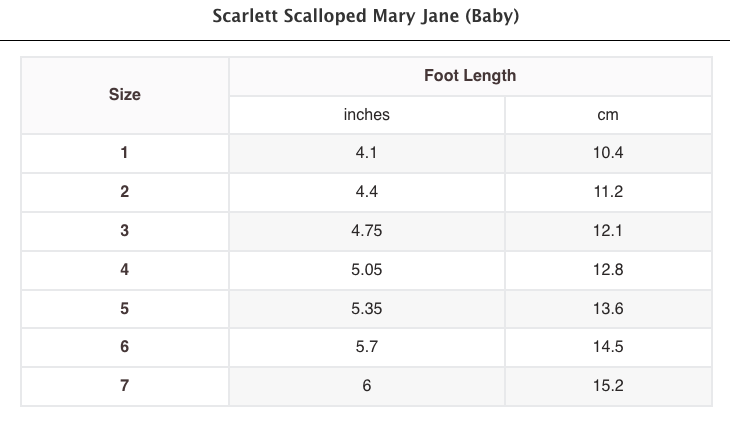This screenshot has height=431, width=730.
Task: Click the 12.8 cm cell
Action: (x=608, y=269)
